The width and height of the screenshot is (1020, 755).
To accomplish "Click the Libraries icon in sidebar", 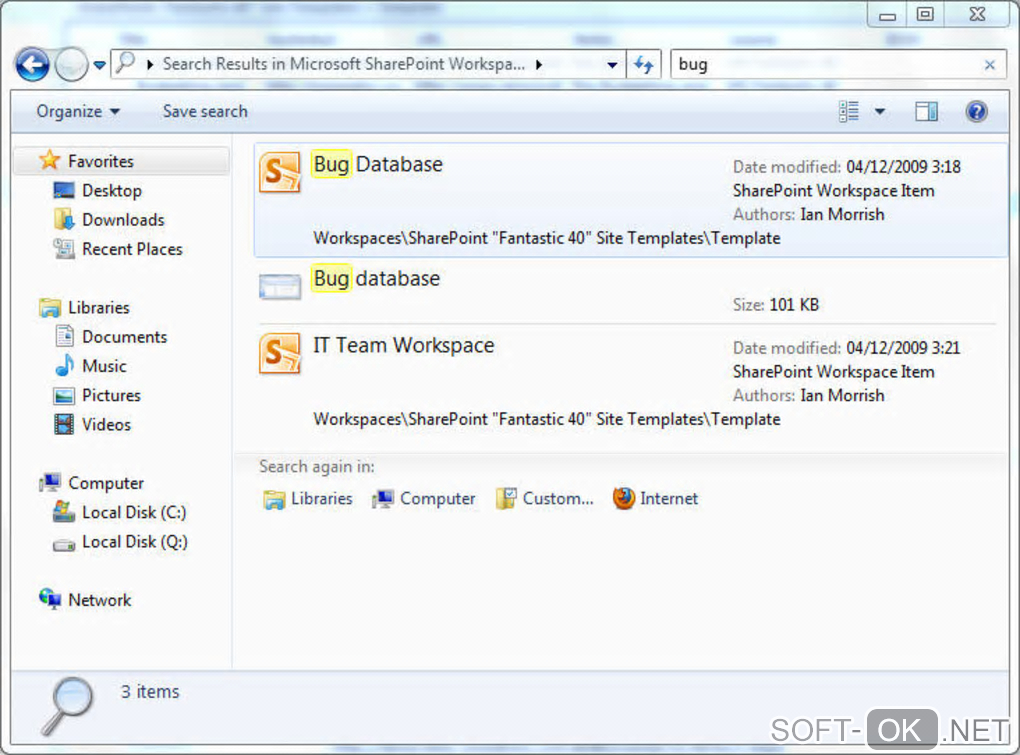I will [49, 308].
